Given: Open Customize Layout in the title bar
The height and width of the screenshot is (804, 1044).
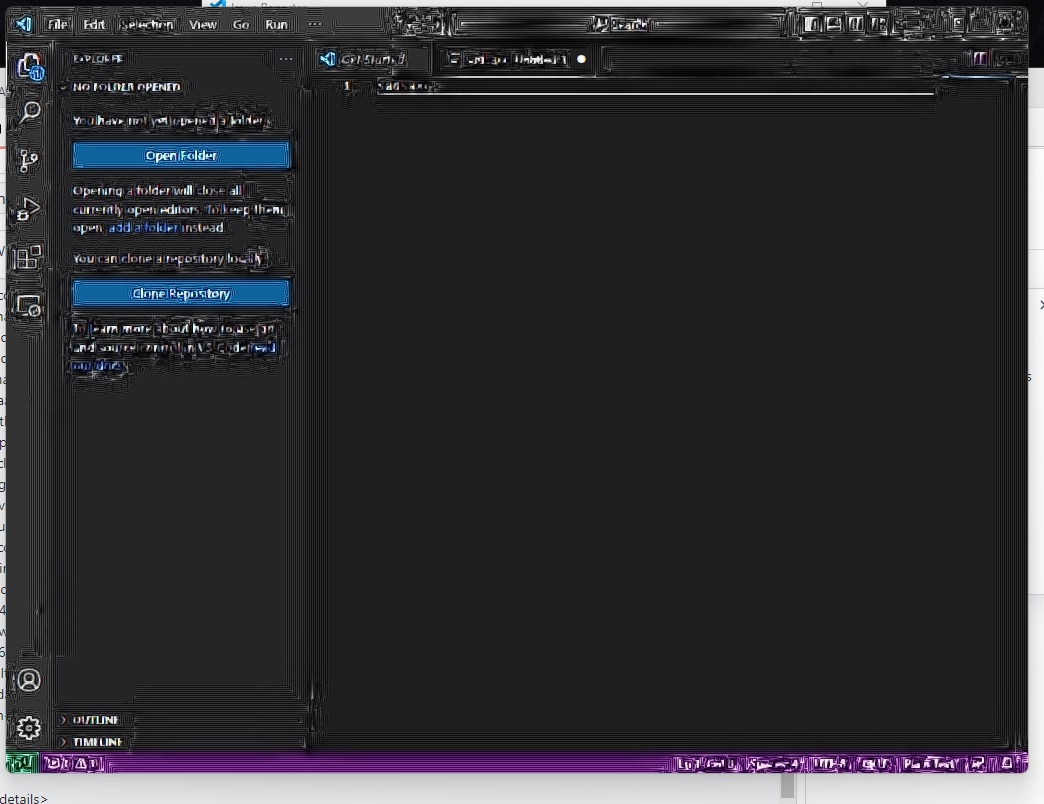Looking at the screenshot, I should [880, 25].
